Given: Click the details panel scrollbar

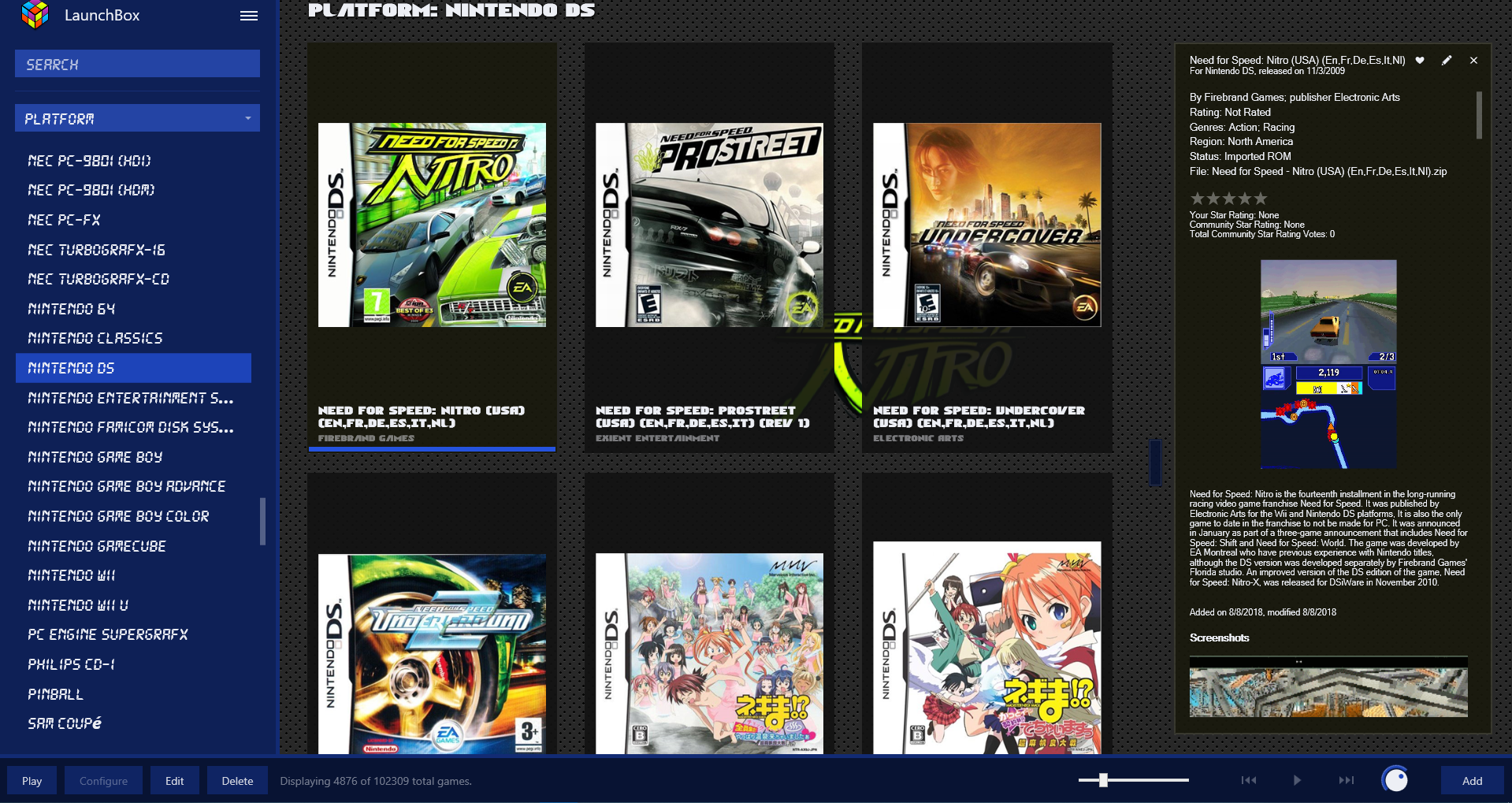Looking at the screenshot, I should pos(1479,115).
